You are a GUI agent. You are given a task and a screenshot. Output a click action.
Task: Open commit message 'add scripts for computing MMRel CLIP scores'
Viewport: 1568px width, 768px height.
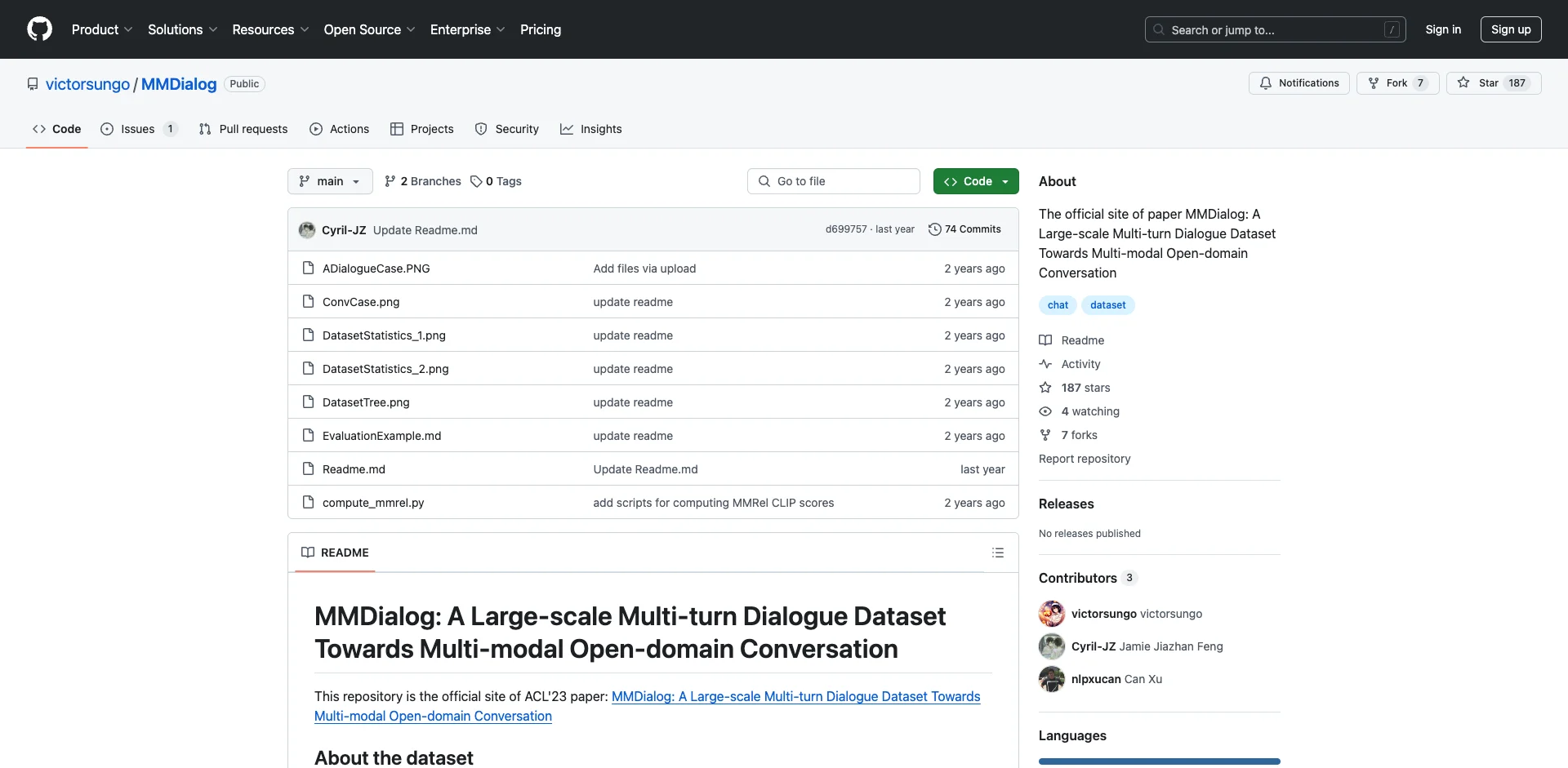[714, 503]
